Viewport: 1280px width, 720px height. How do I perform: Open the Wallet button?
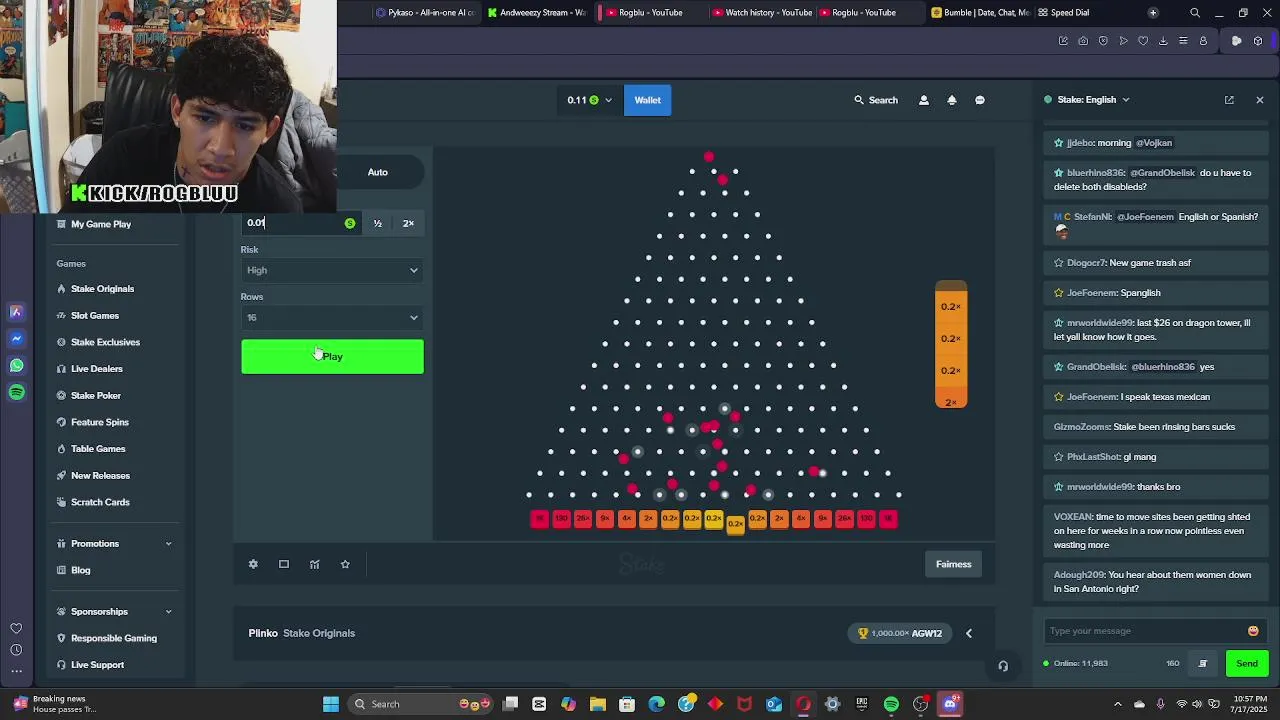pos(648,100)
